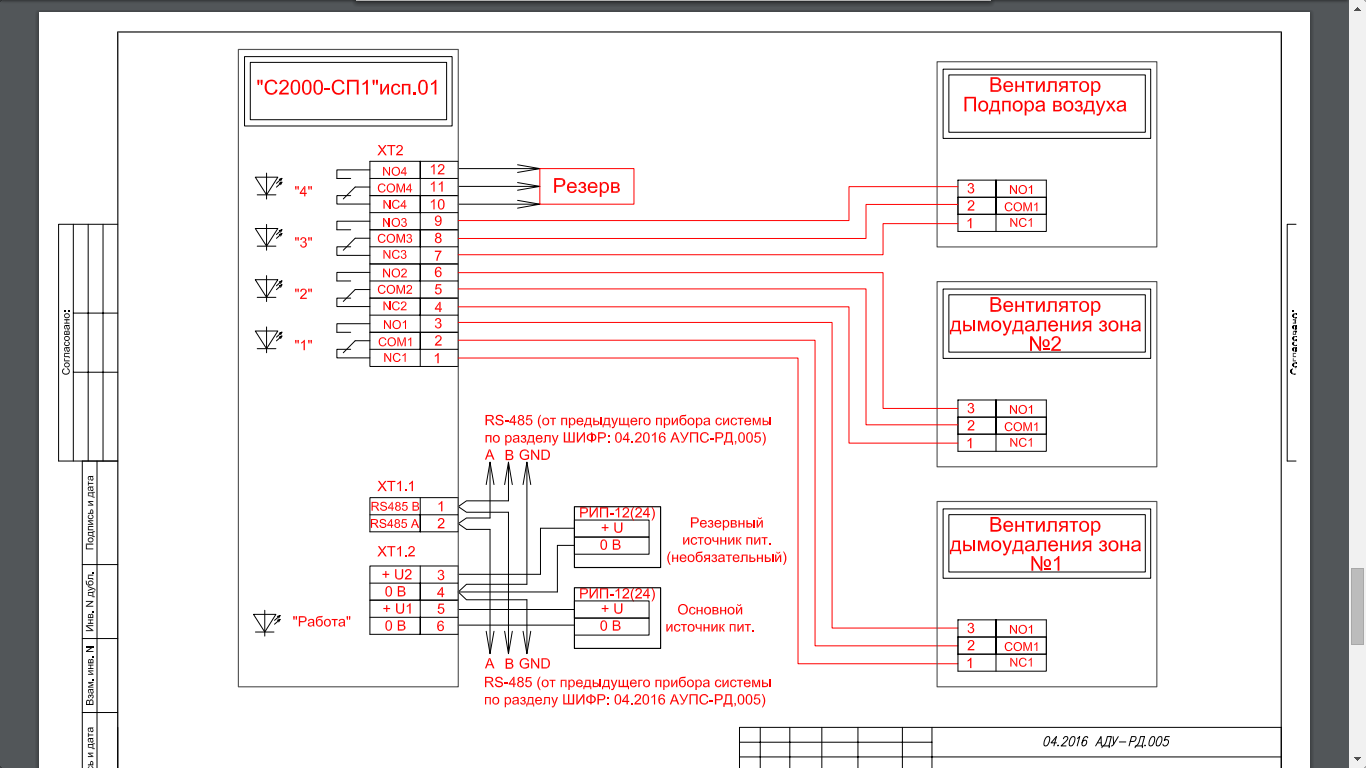Click the LED symbol beside label "1"
This screenshot has width=1366, height=768.
(267, 339)
